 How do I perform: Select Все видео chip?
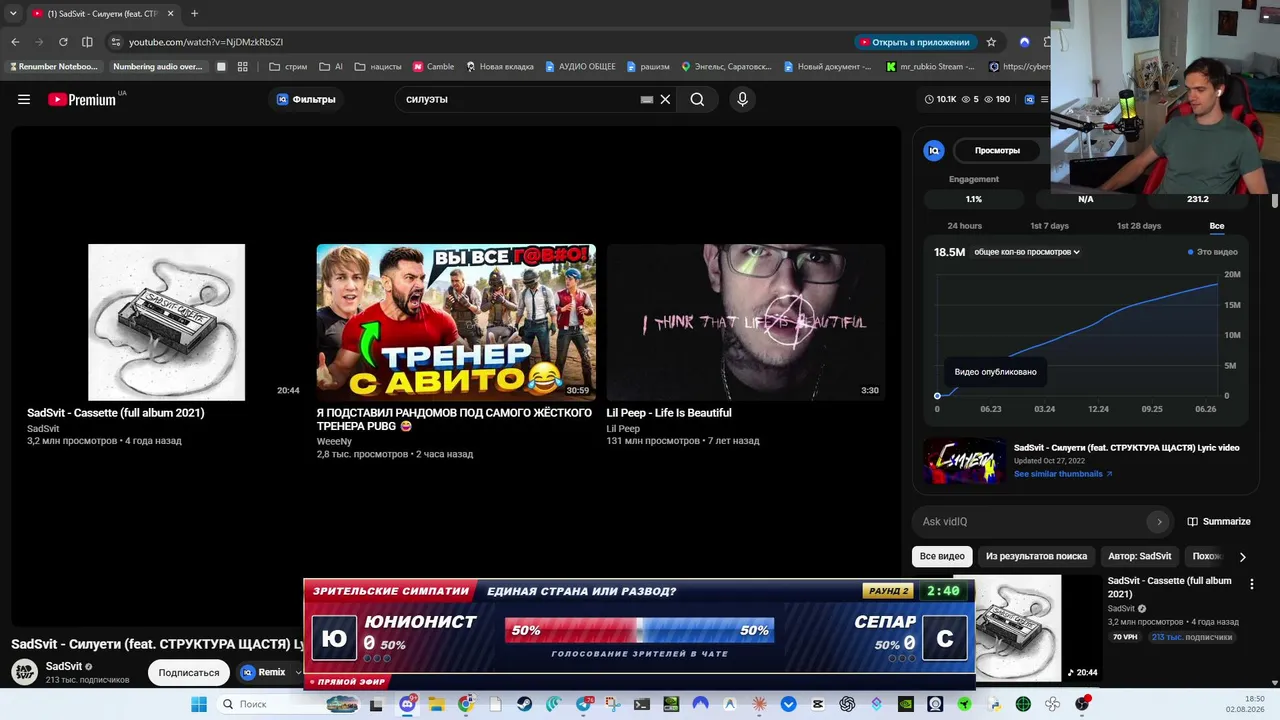(942, 556)
